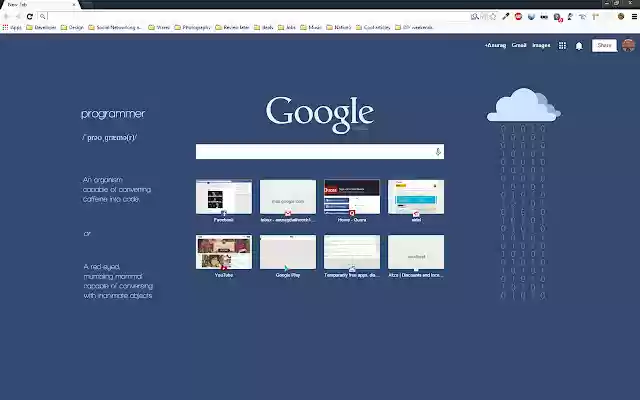Open the Google apps grid launcher

point(562,45)
